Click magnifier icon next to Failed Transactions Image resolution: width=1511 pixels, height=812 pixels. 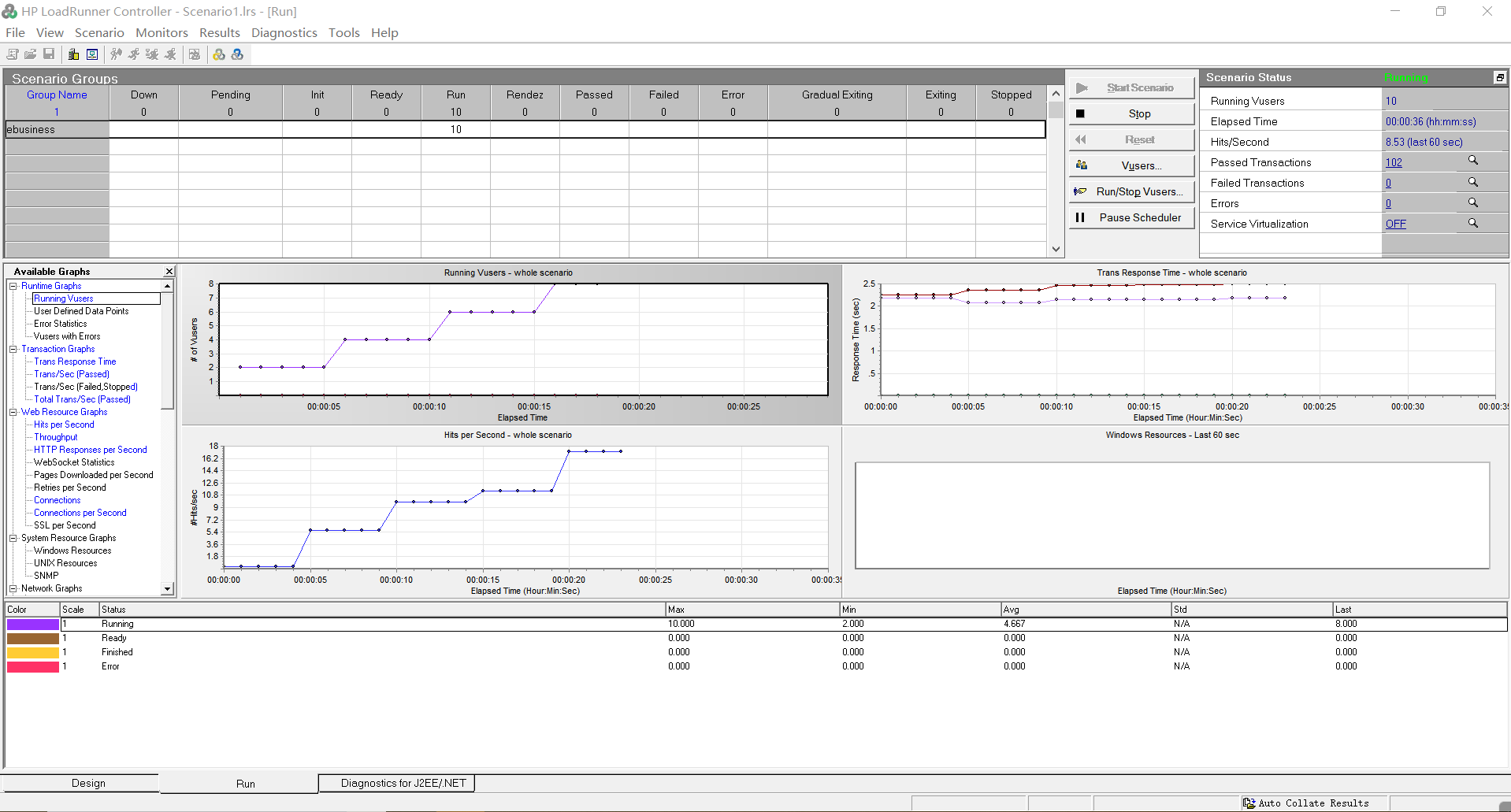(x=1472, y=182)
